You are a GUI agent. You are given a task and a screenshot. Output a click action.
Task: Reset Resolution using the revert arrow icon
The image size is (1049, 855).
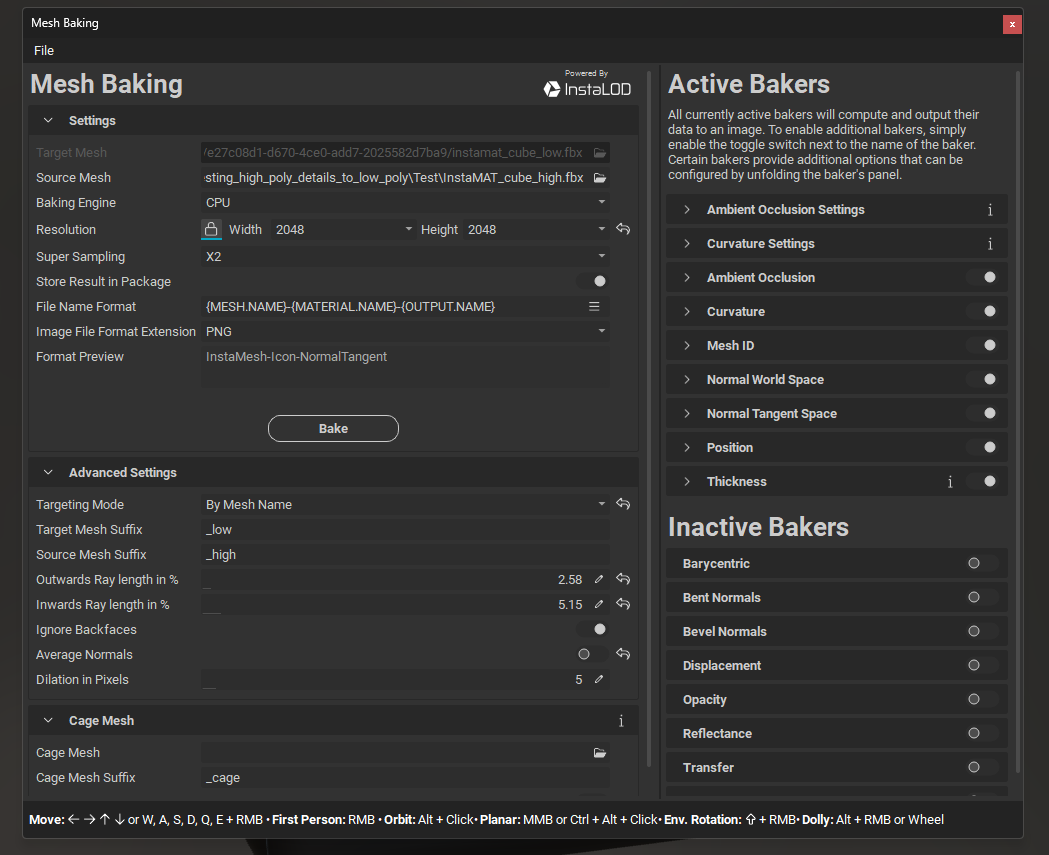pos(623,229)
